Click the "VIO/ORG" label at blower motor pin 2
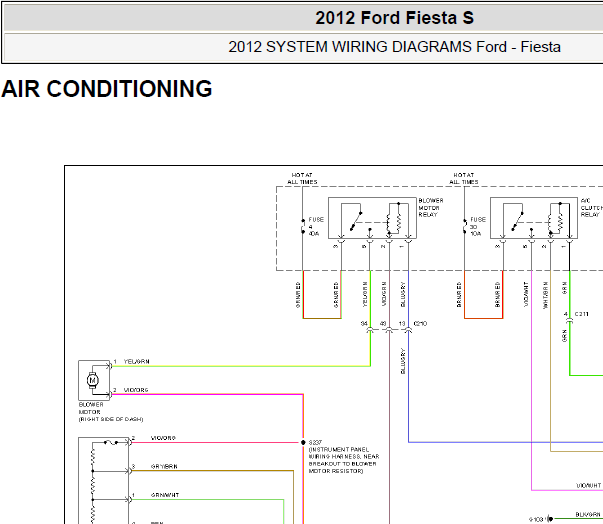 tap(136, 390)
